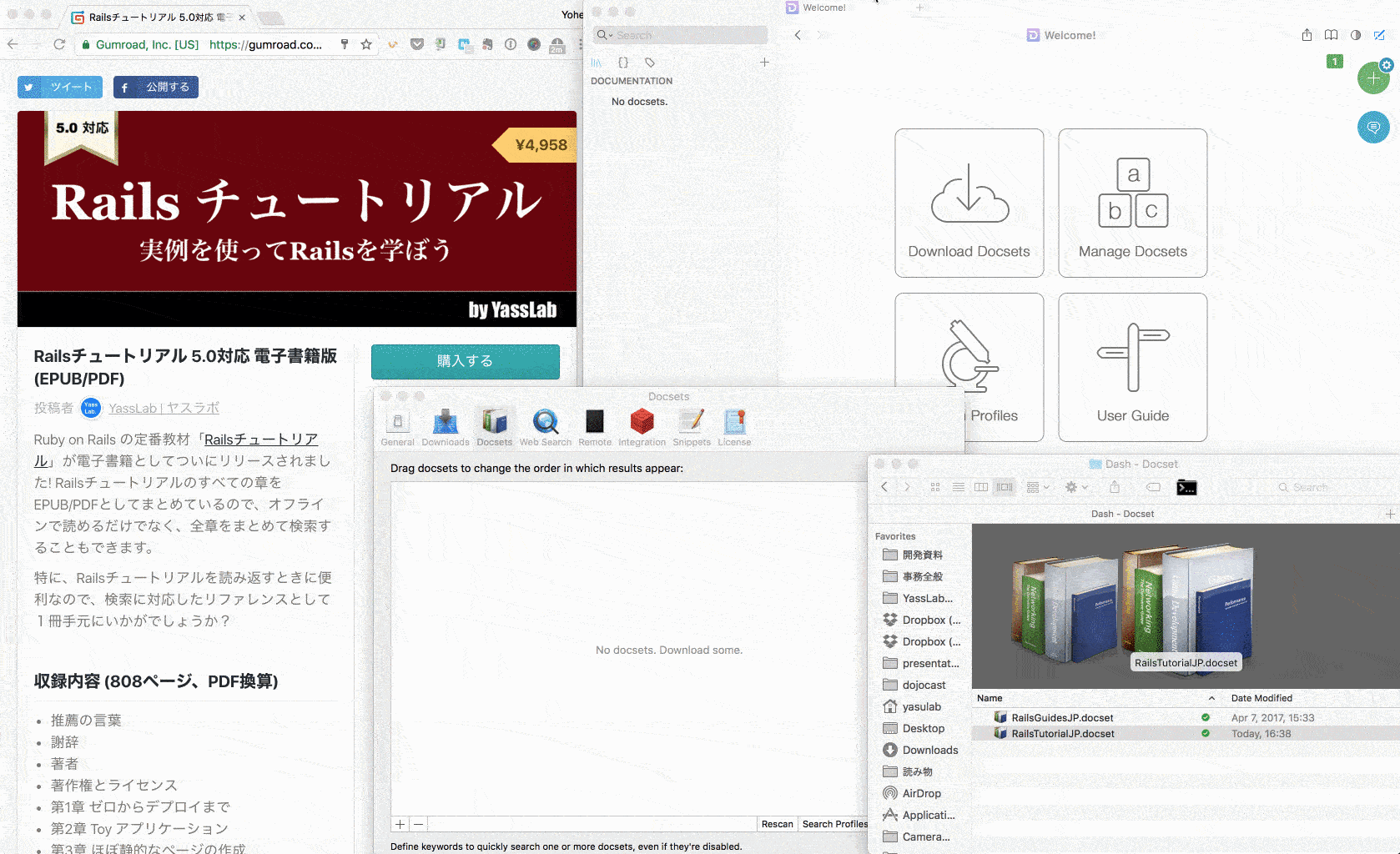This screenshot has width=1400, height=854.
Task: Open the Manage Docsets card
Action: pyautogui.click(x=1133, y=203)
